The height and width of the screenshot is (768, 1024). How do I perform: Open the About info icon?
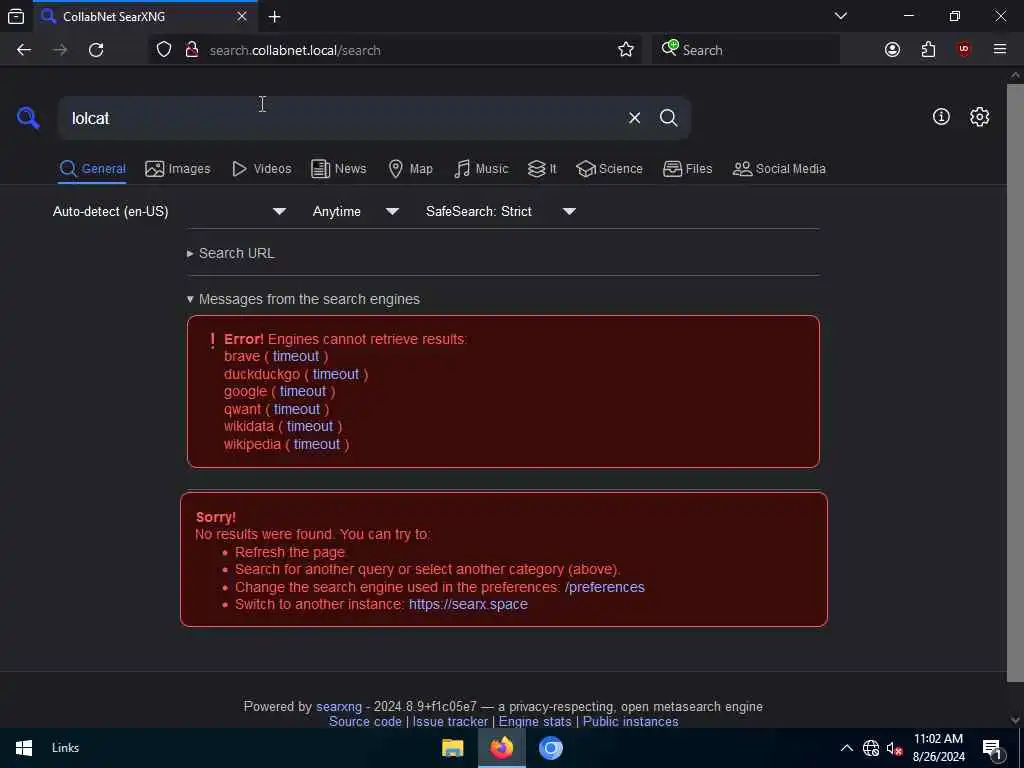coord(941,117)
